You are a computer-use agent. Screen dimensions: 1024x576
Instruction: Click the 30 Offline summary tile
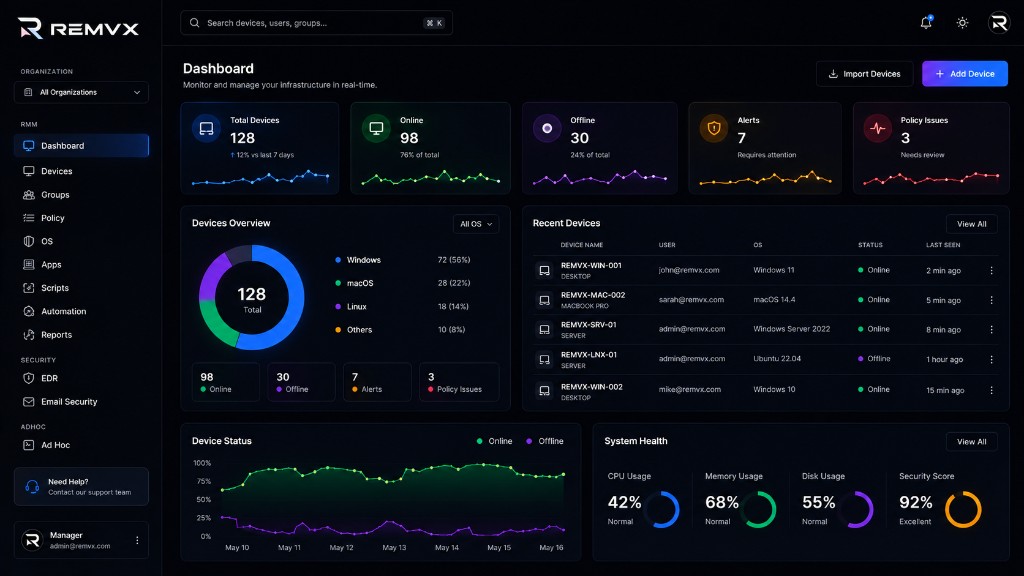point(301,382)
